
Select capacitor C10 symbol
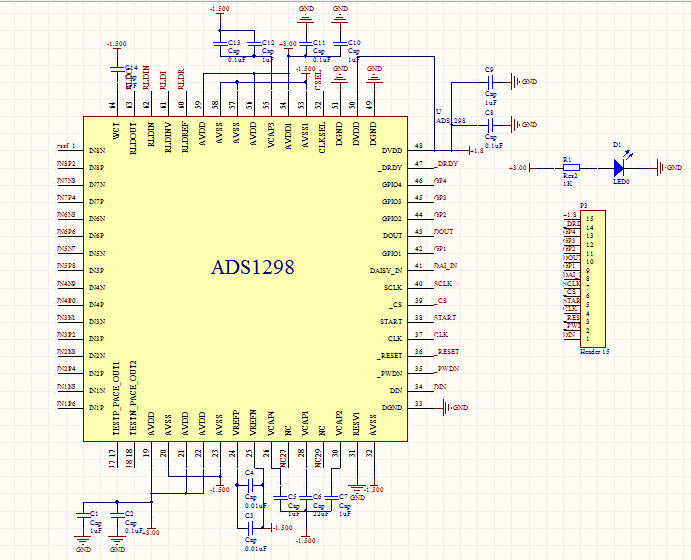(340, 44)
